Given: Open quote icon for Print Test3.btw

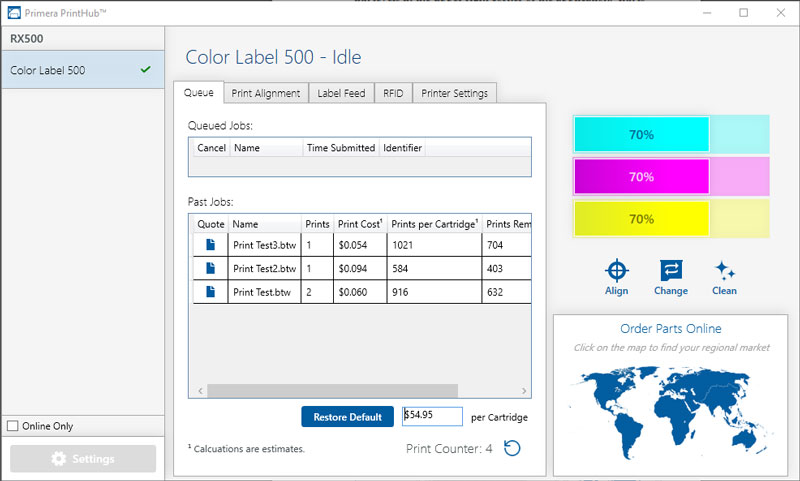Looking at the screenshot, I should [x=210, y=245].
